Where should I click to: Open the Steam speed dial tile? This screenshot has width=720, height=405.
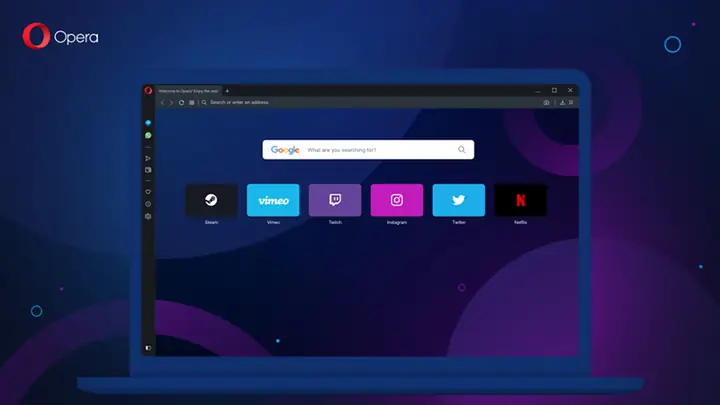pyautogui.click(x=211, y=200)
